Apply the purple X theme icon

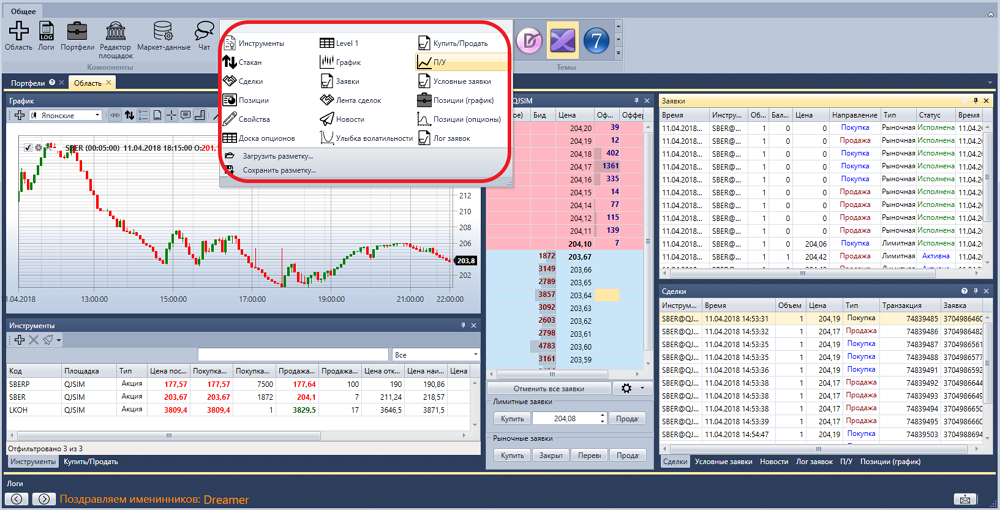coord(562,41)
